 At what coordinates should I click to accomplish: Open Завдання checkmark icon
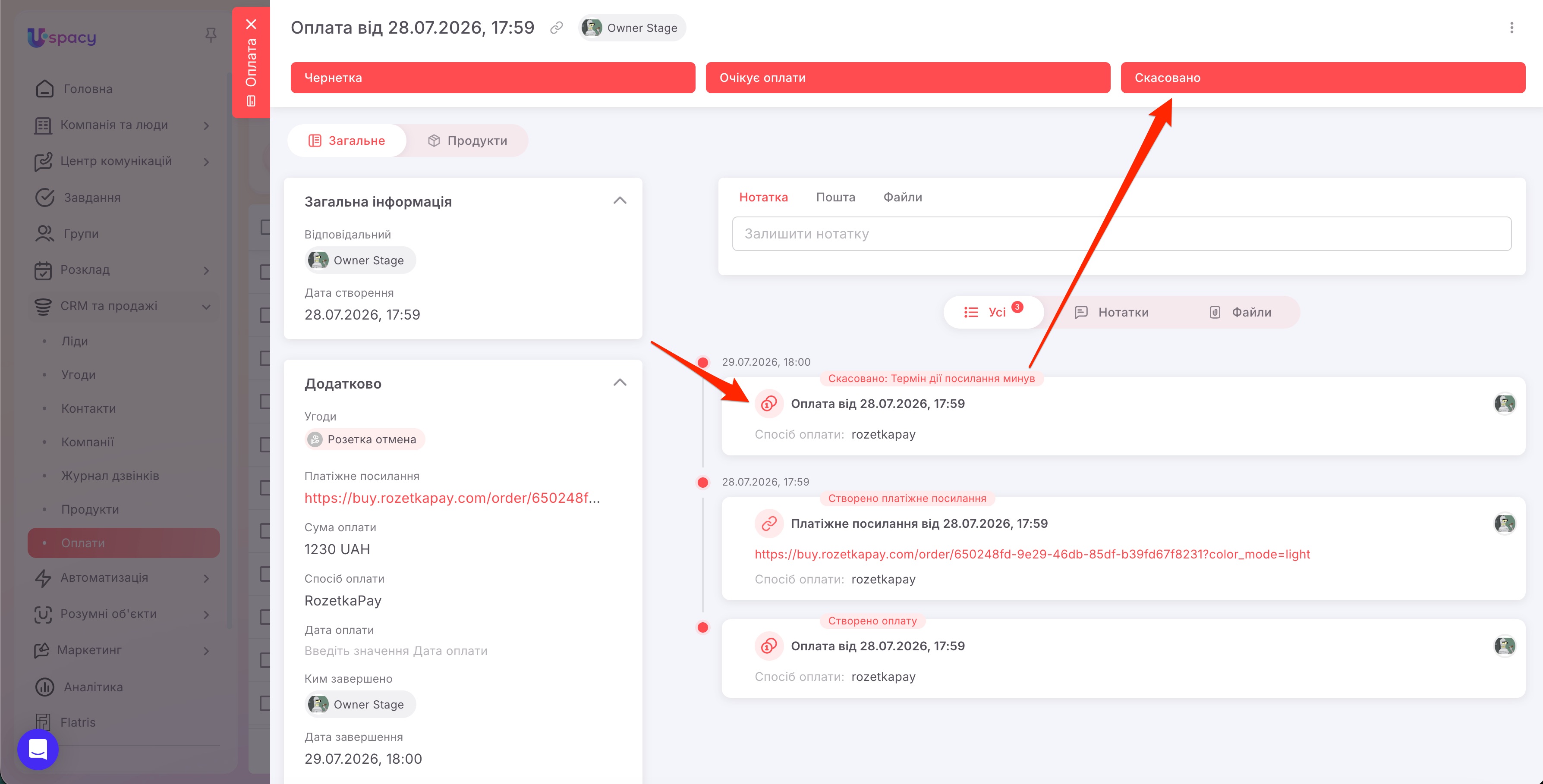pyautogui.click(x=44, y=198)
